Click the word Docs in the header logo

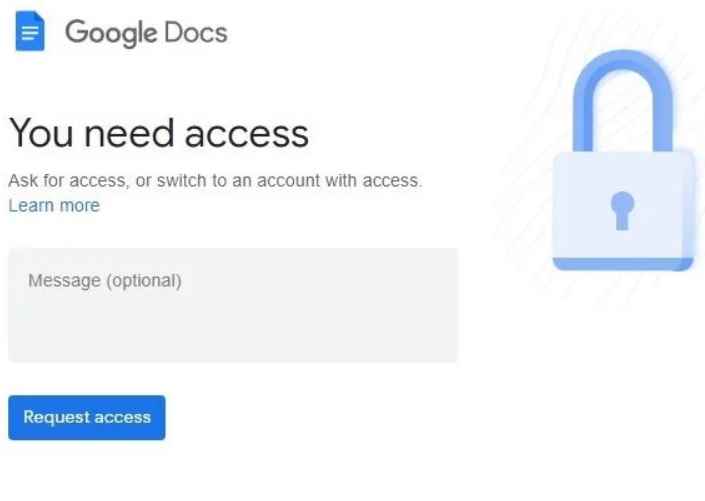pyautogui.click(x=196, y=33)
